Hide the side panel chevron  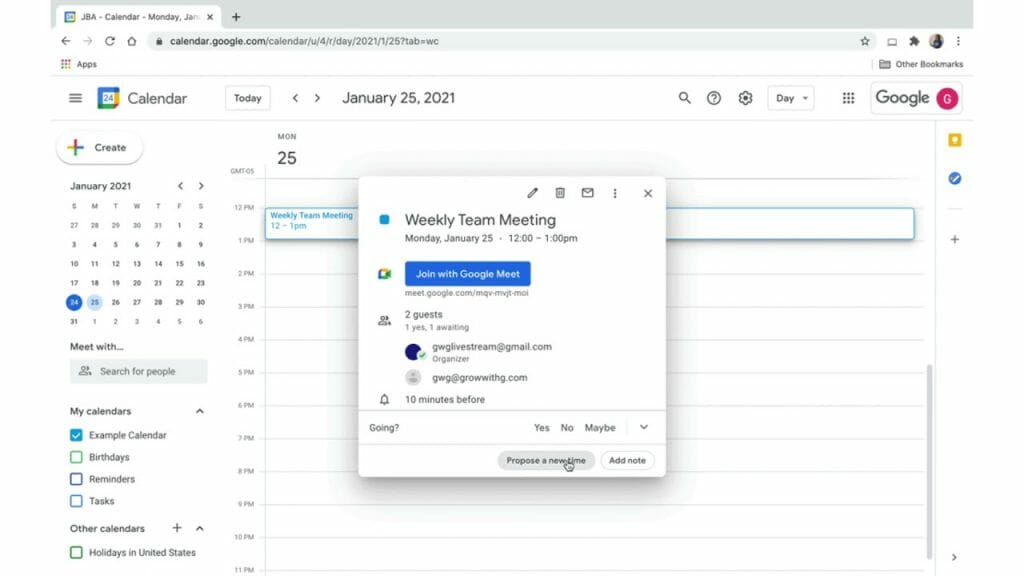pyautogui.click(x=954, y=557)
